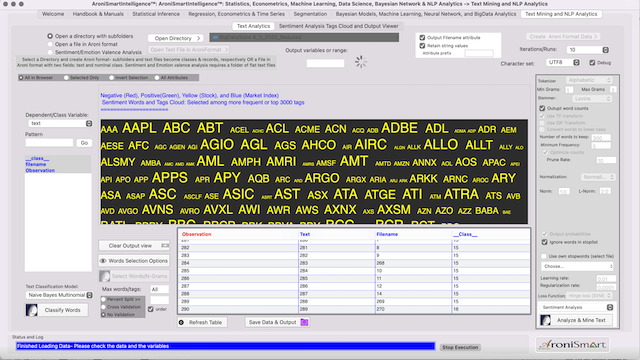Click Create Aroni Format Data button
This screenshot has width=640, height=360.
563,37
